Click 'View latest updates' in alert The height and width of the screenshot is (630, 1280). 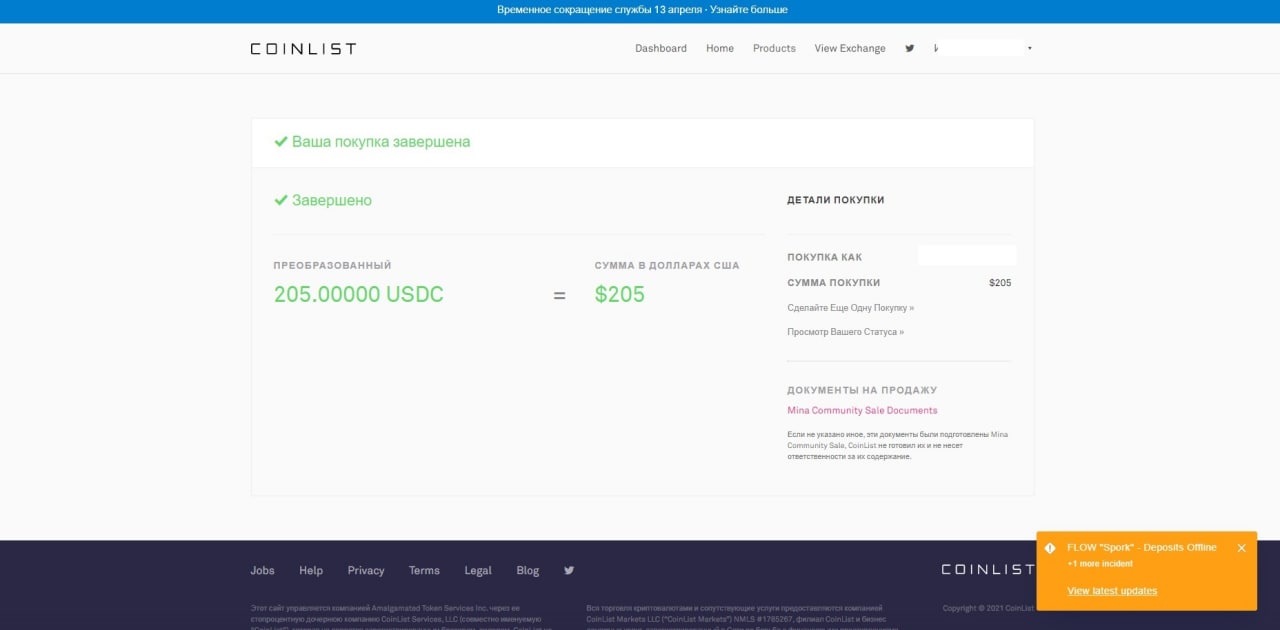tap(1112, 591)
